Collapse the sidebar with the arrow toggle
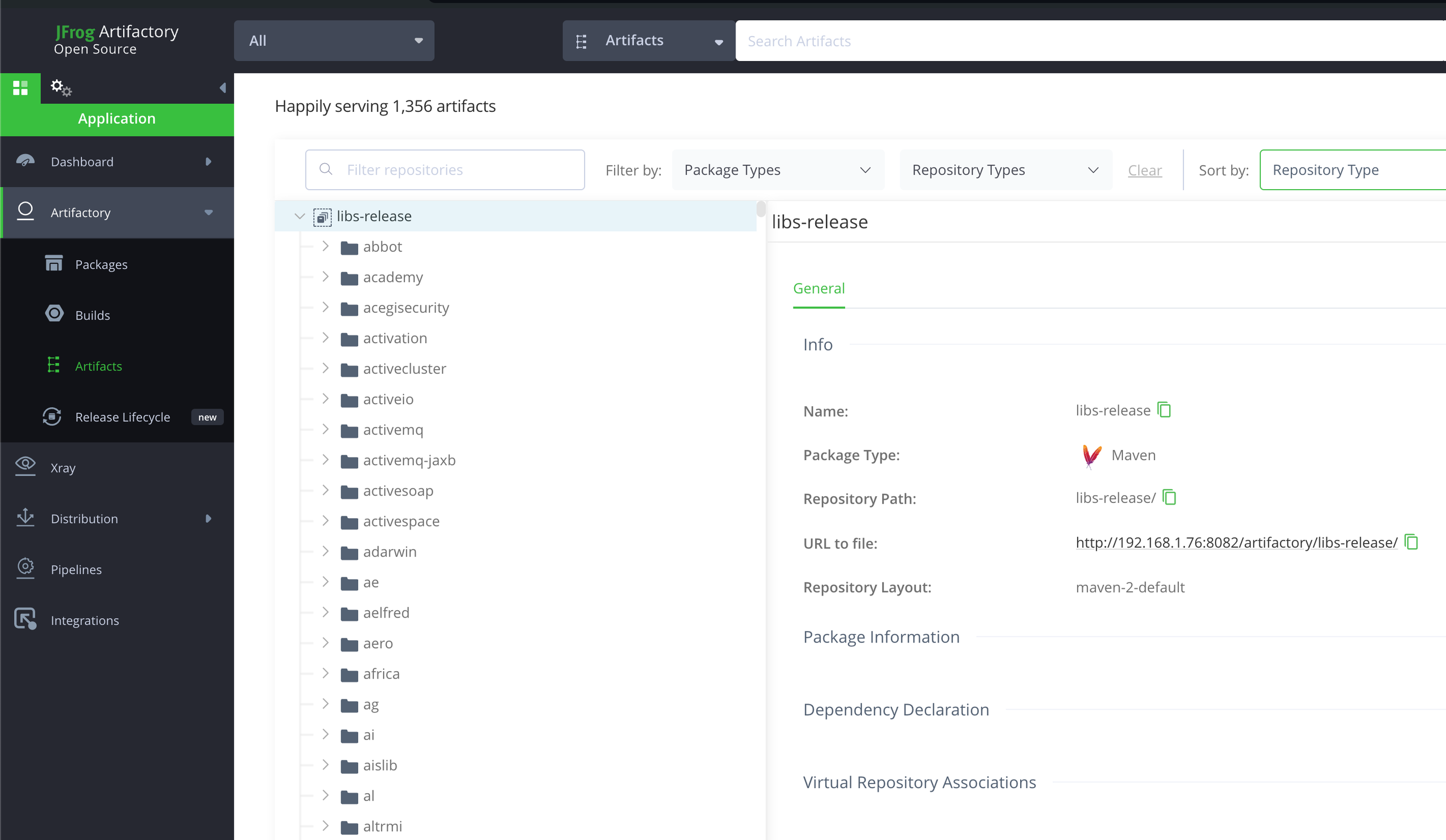1446x840 pixels. coord(223,88)
